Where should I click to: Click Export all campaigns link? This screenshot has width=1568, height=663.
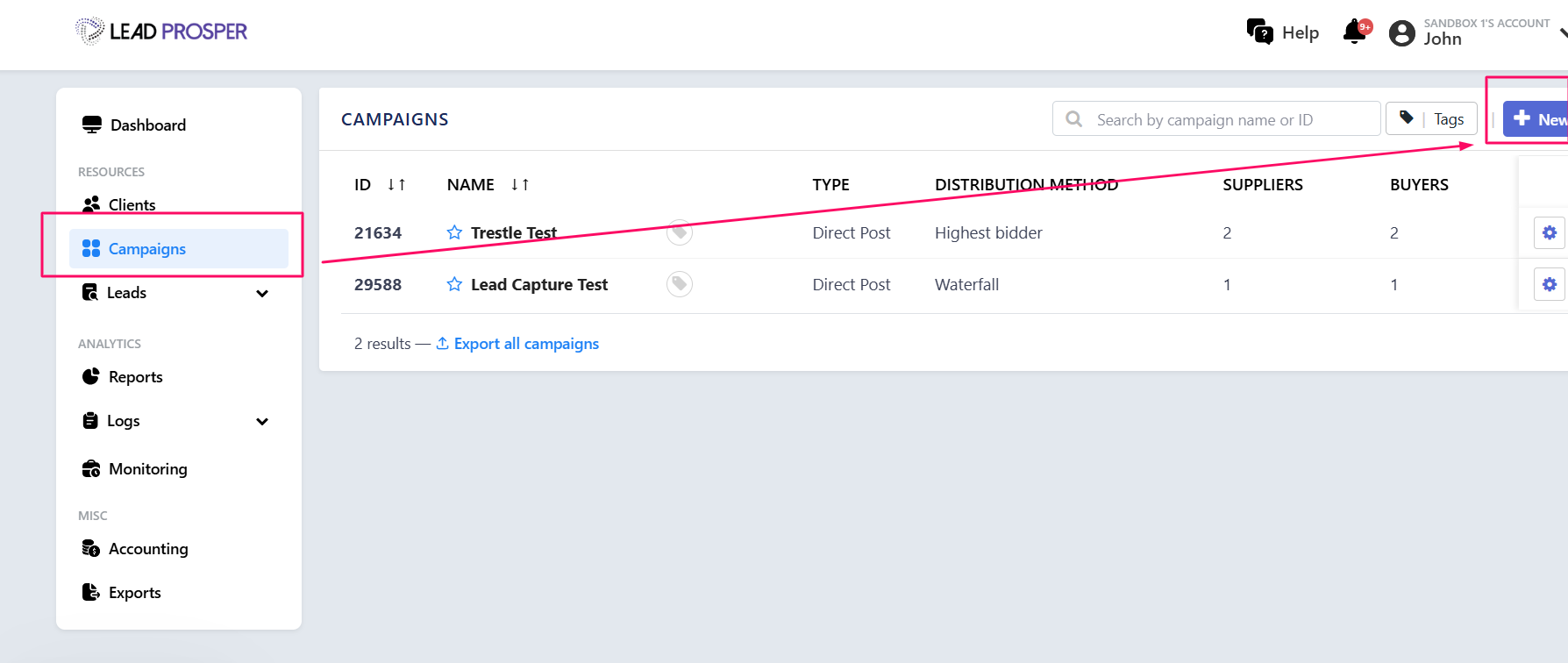pos(526,343)
